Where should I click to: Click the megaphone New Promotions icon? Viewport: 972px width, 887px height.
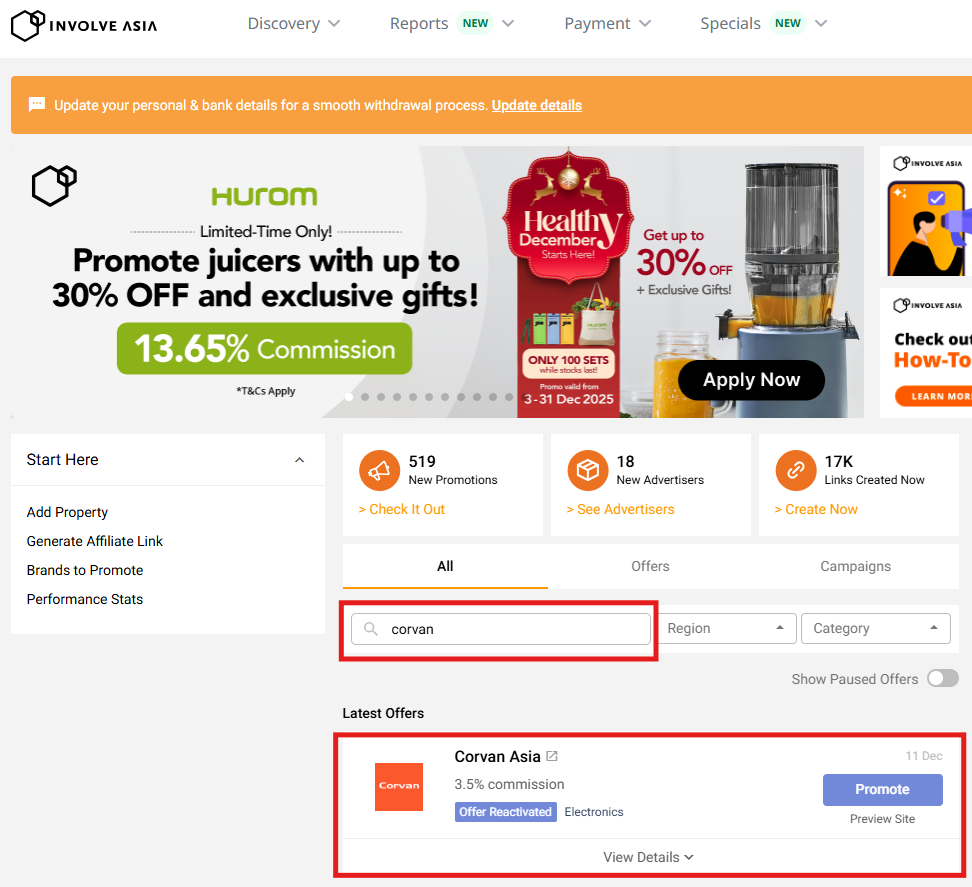tap(380, 470)
